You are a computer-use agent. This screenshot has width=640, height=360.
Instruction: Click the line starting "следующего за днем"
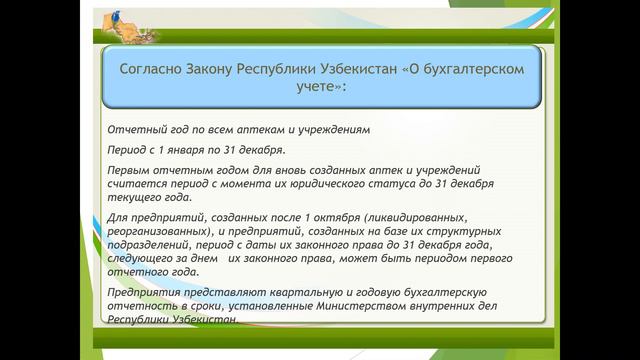[310, 258]
